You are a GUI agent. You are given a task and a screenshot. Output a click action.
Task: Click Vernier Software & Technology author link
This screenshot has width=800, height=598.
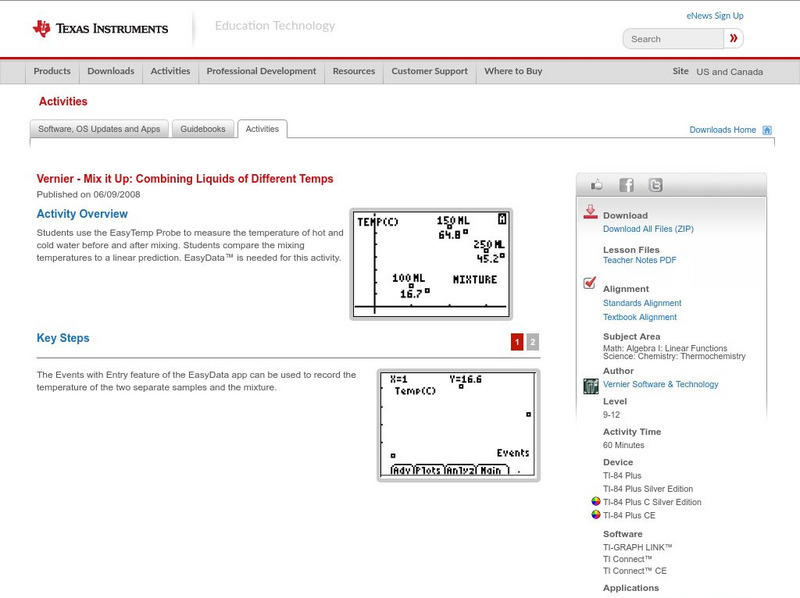point(660,384)
